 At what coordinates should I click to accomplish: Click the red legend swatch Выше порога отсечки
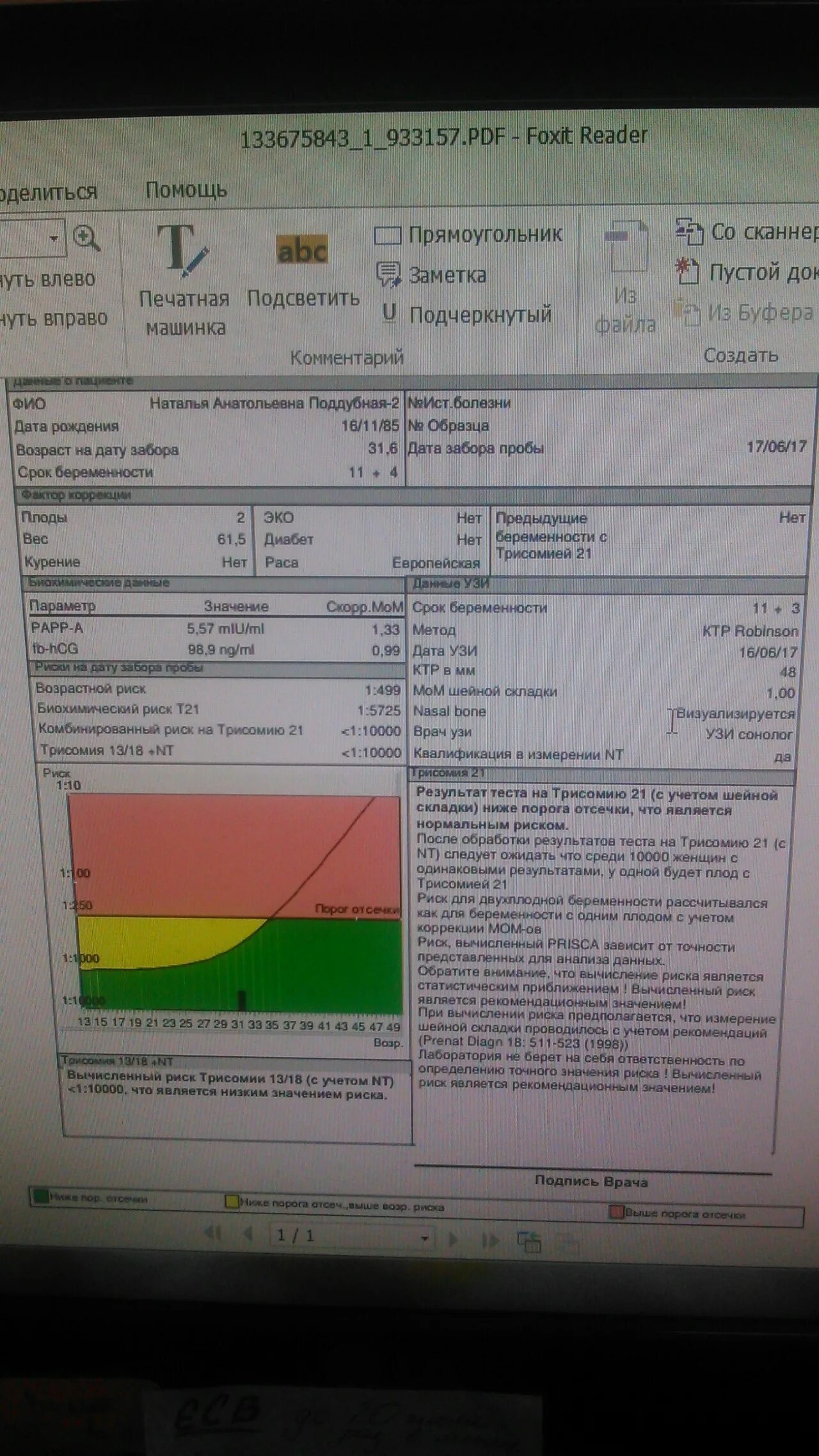pos(616,1212)
